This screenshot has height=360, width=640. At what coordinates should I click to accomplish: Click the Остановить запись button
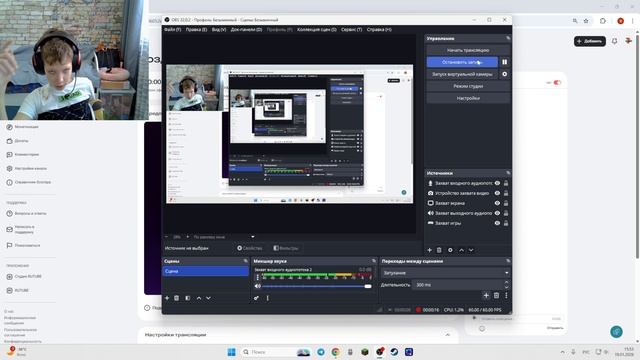[462, 62]
